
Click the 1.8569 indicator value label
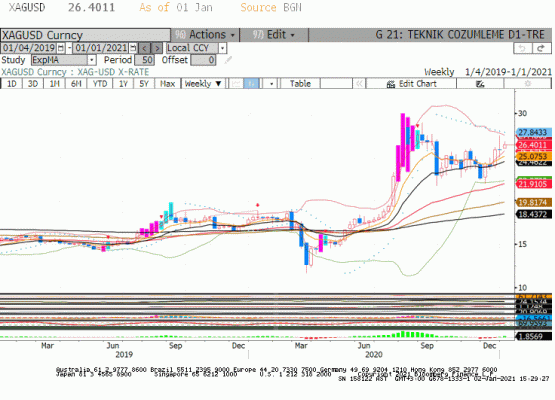[534, 336]
